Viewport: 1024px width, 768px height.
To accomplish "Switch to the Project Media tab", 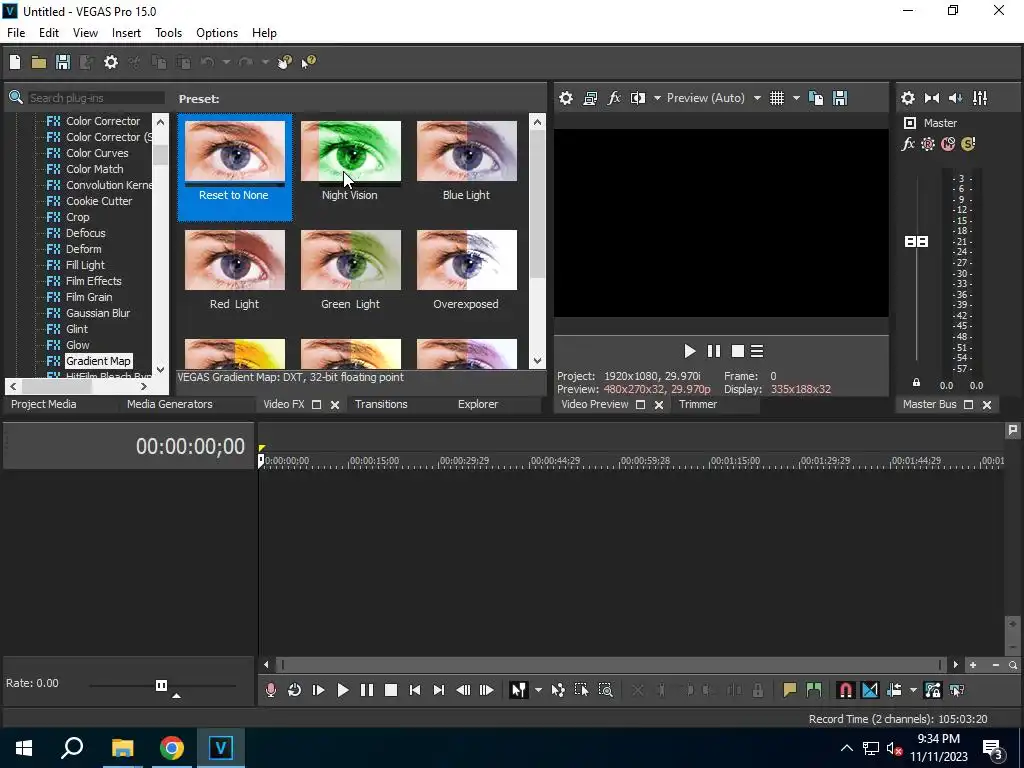I will point(43,404).
